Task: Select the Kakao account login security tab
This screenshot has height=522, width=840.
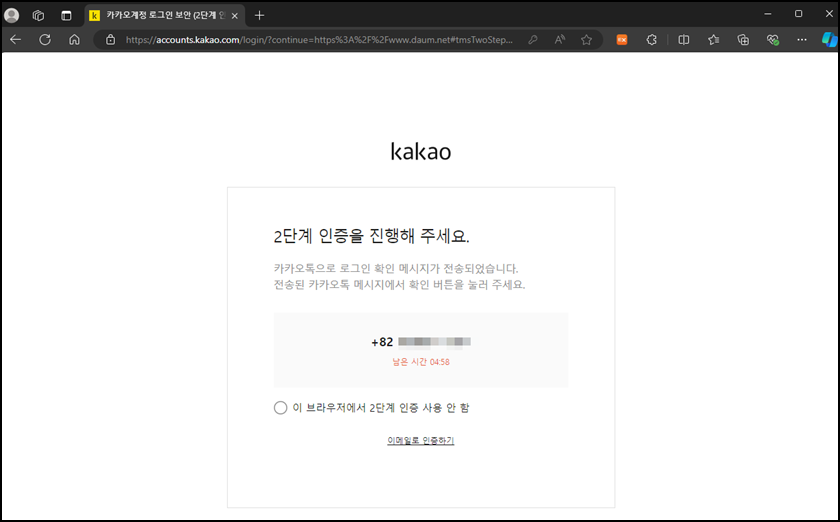Action: tap(164, 16)
